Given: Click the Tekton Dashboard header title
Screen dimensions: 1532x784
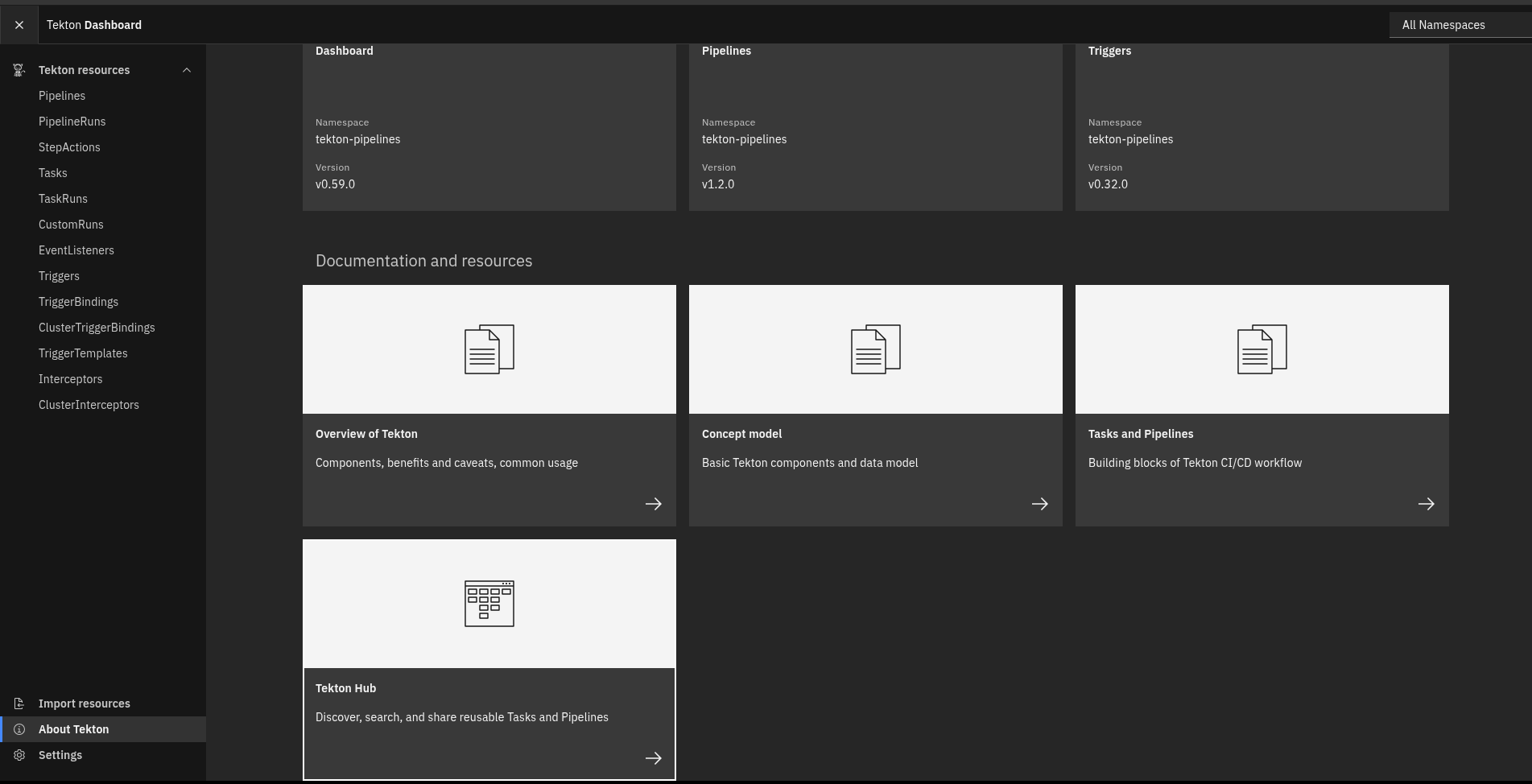Looking at the screenshot, I should pos(94,25).
